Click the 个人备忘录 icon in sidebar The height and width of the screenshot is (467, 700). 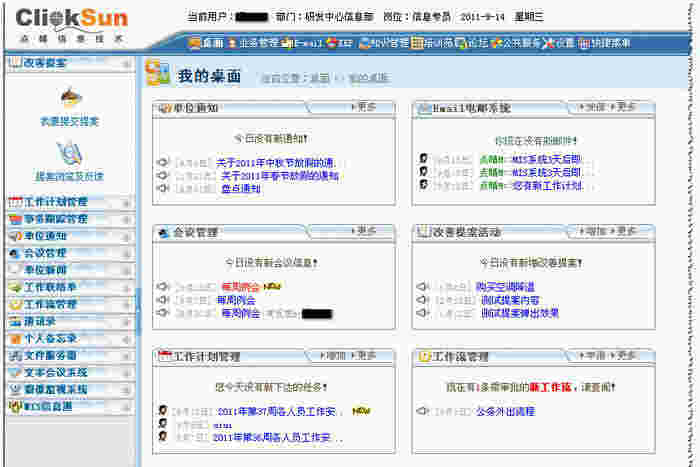15,338
